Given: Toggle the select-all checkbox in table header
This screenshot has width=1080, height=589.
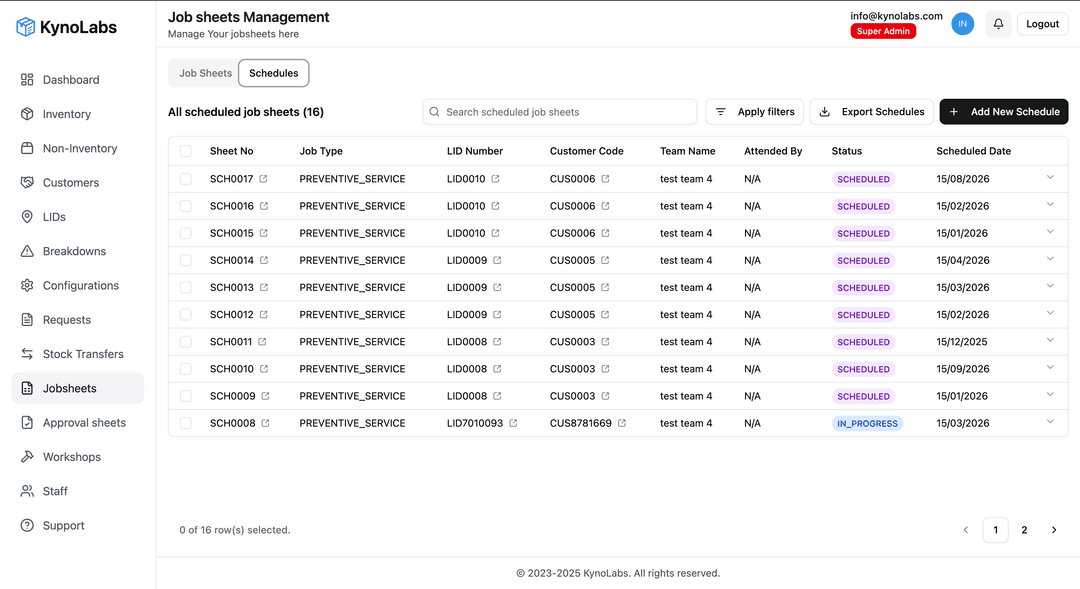Looking at the screenshot, I should [x=186, y=151].
